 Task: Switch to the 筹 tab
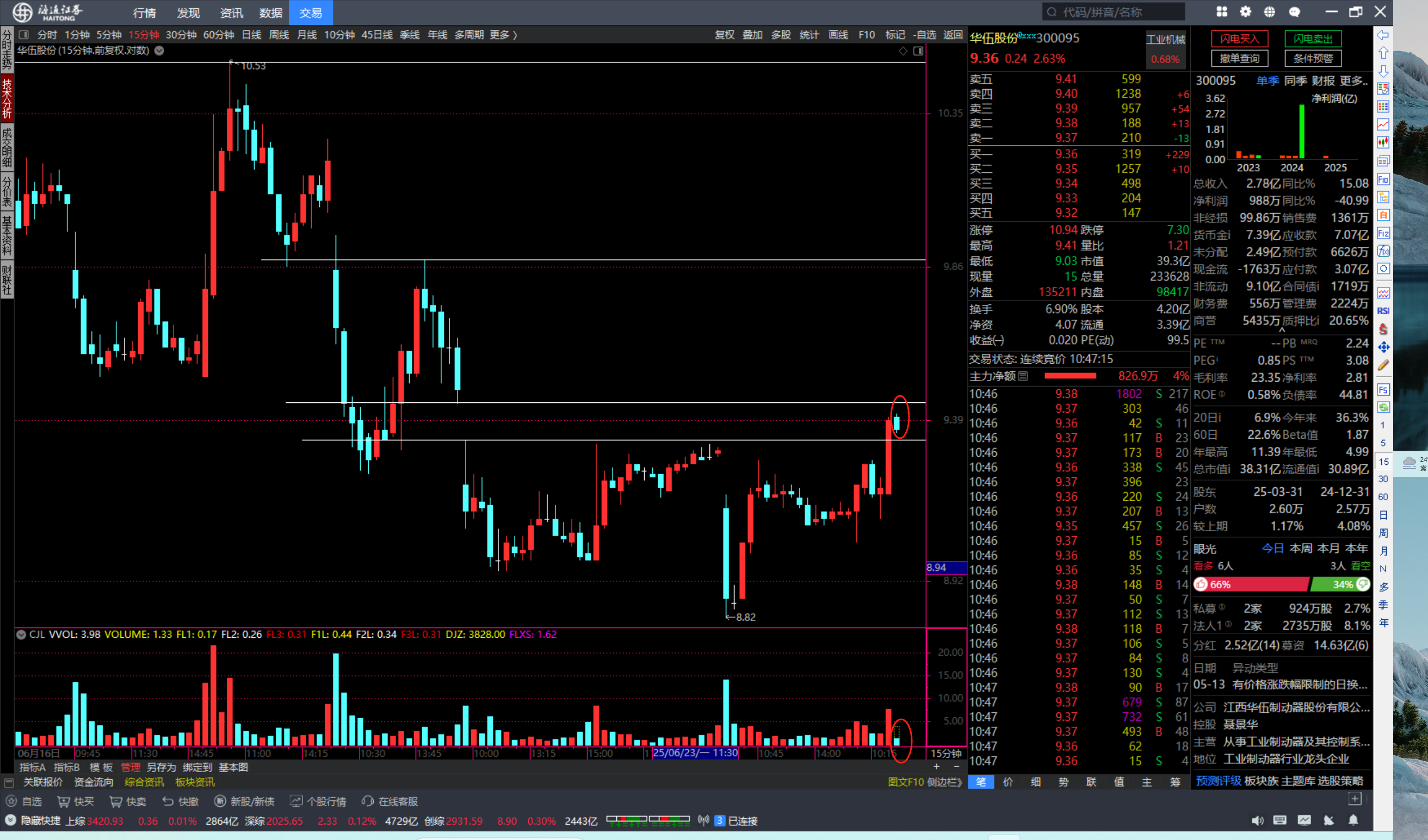click(x=1174, y=782)
